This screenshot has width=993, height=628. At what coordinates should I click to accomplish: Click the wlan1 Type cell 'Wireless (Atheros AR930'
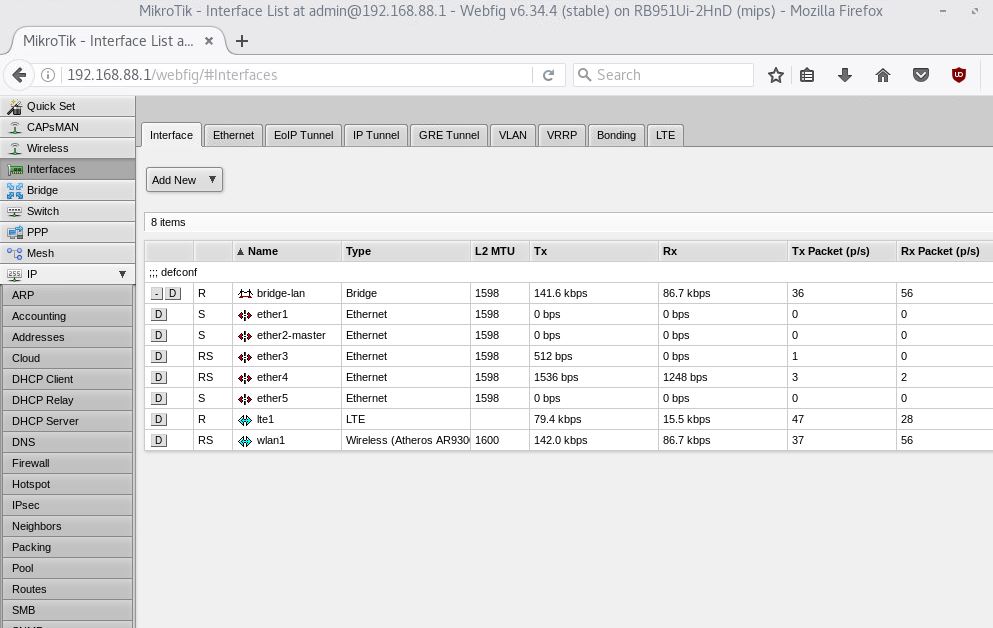click(x=407, y=440)
